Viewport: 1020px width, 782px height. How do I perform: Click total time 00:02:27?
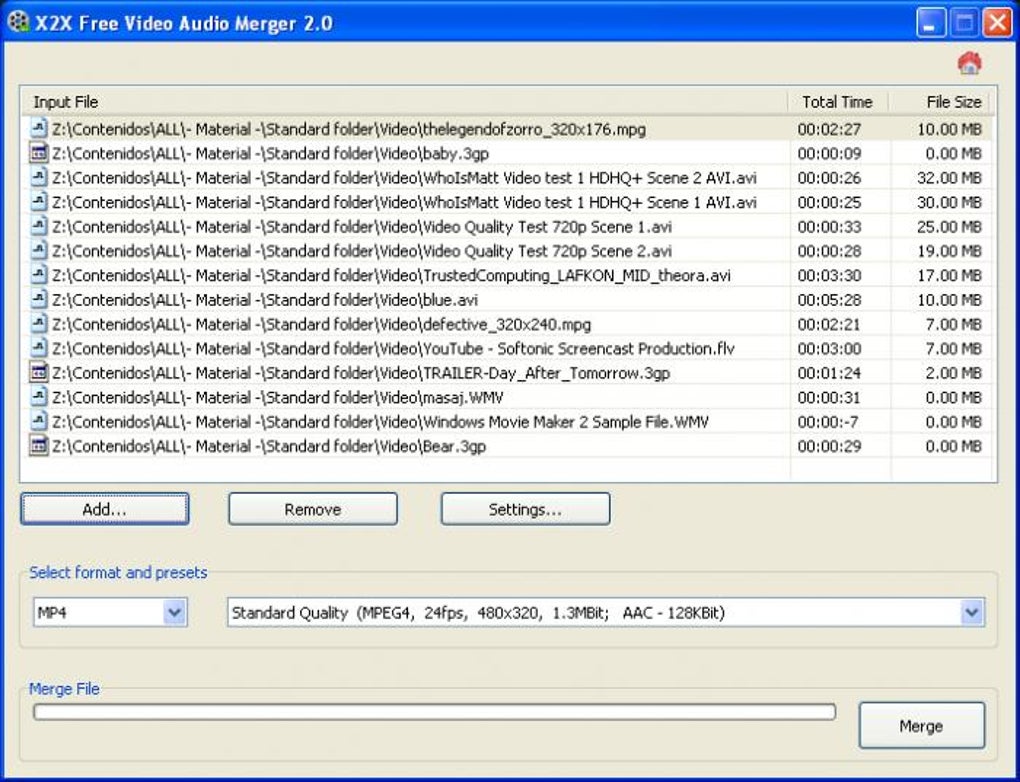coord(829,129)
